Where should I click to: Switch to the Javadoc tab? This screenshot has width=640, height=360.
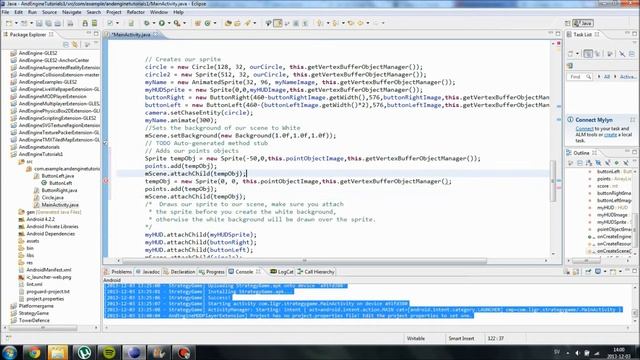tap(147, 272)
